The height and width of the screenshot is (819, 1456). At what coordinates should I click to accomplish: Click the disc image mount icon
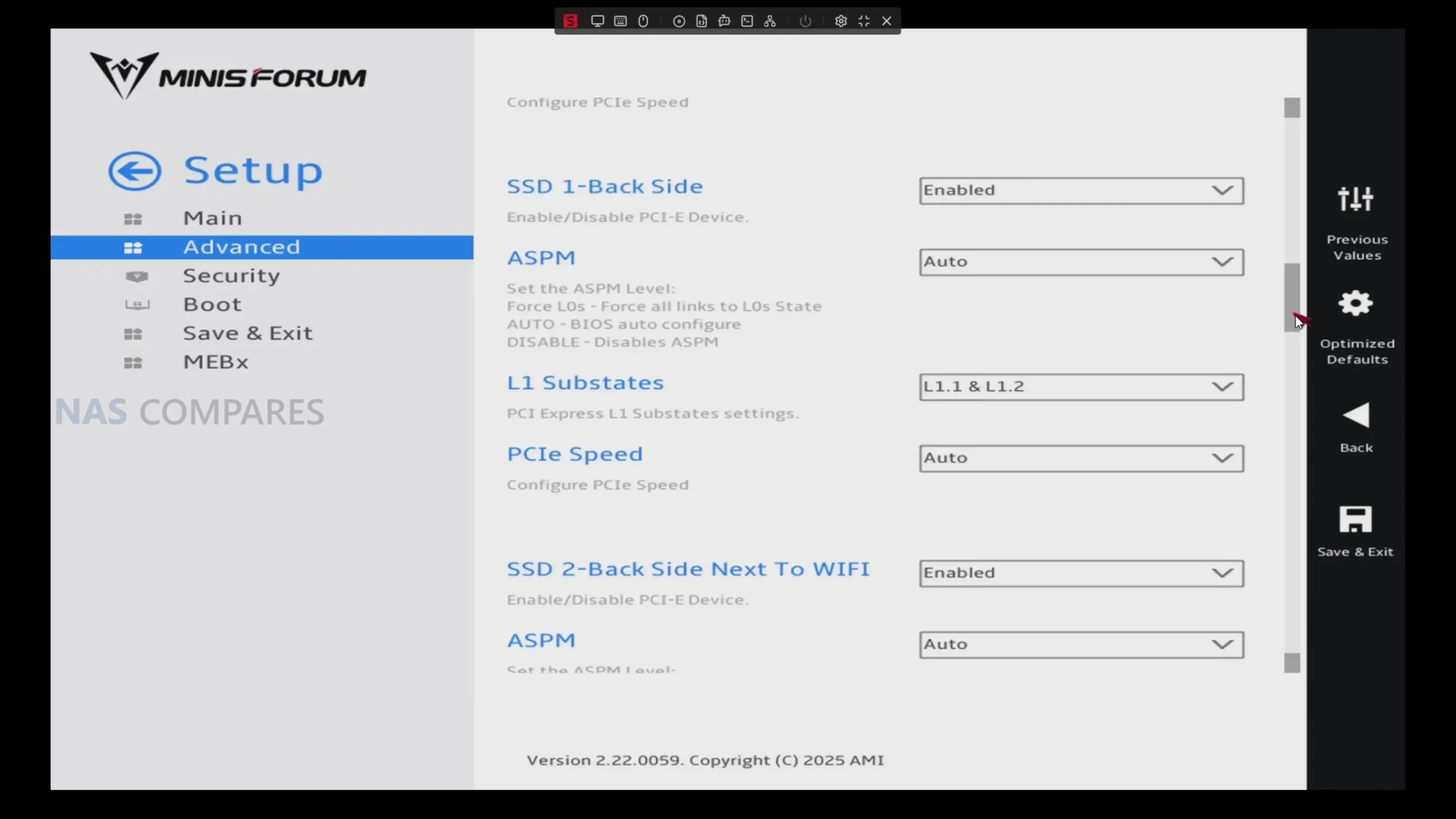[x=679, y=21]
